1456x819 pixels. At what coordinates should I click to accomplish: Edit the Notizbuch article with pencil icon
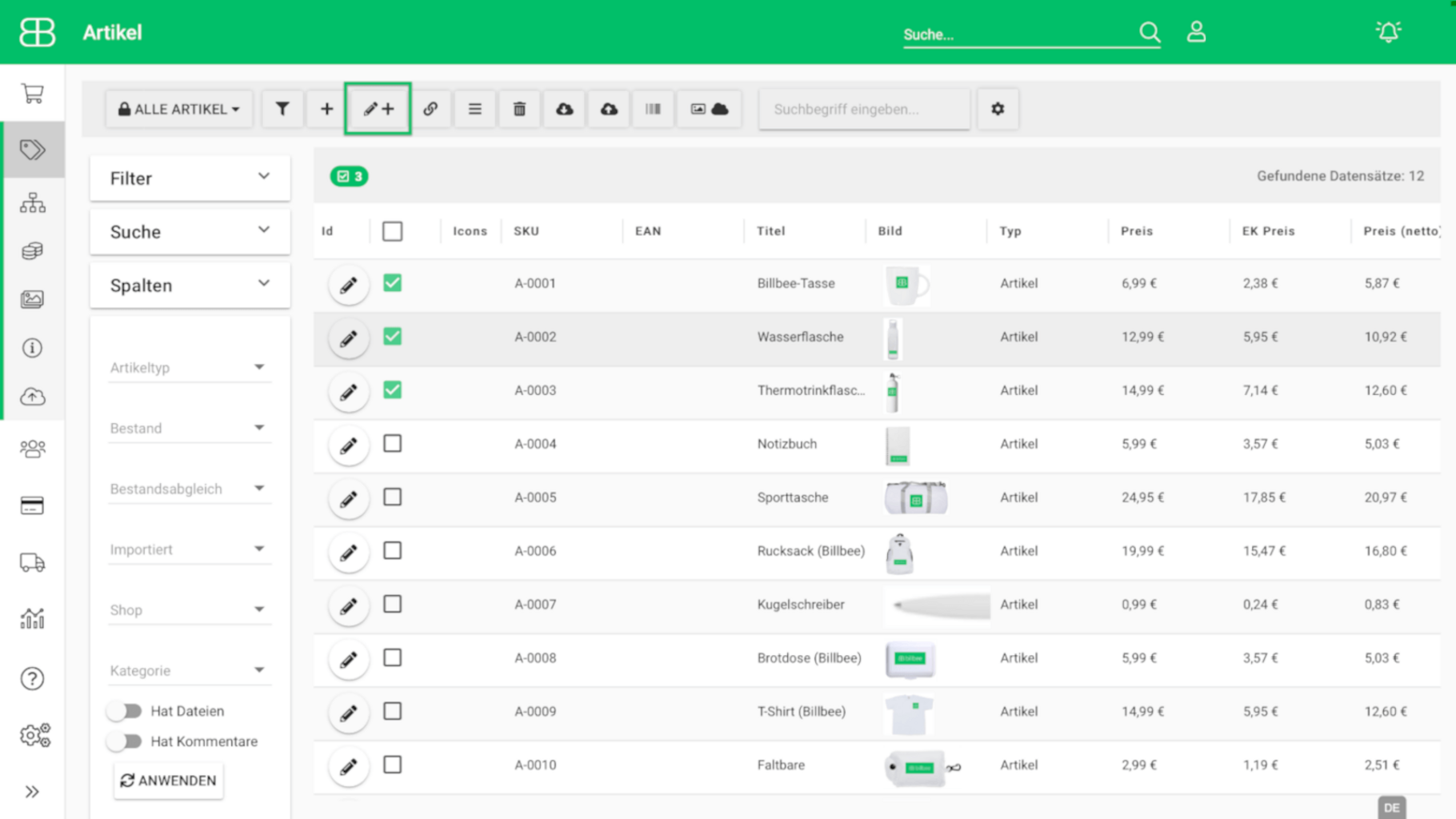pyautogui.click(x=349, y=445)
